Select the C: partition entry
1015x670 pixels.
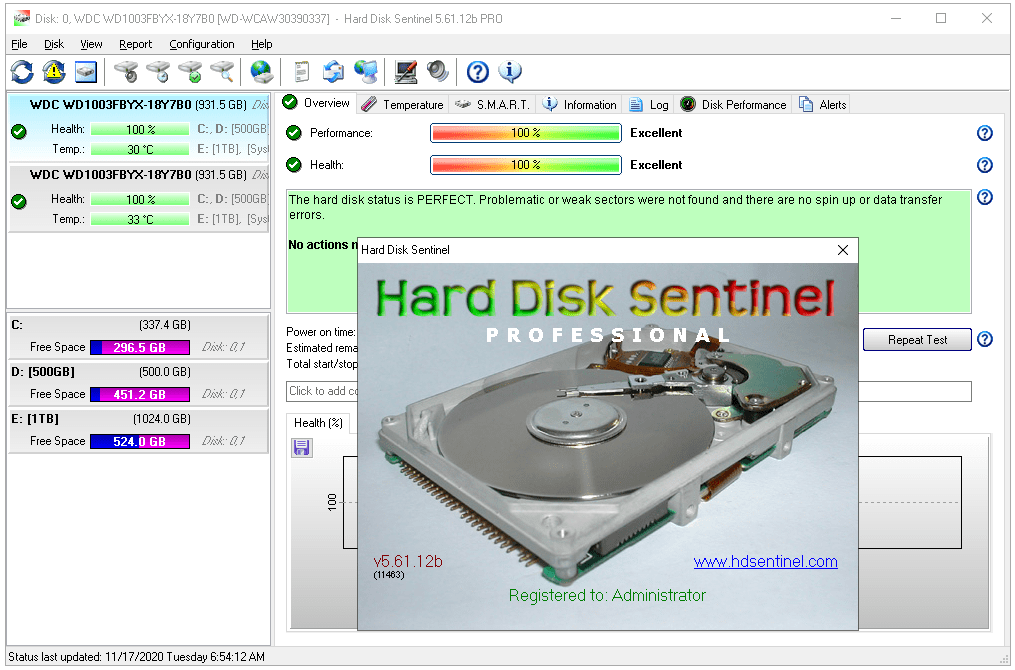point(139,336)
